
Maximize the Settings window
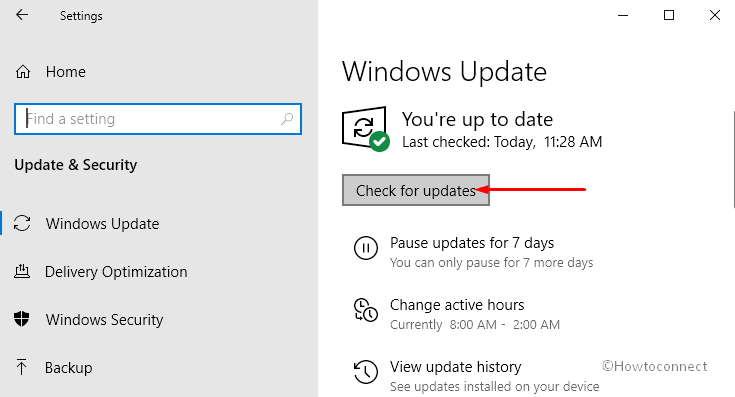(669, 15)
